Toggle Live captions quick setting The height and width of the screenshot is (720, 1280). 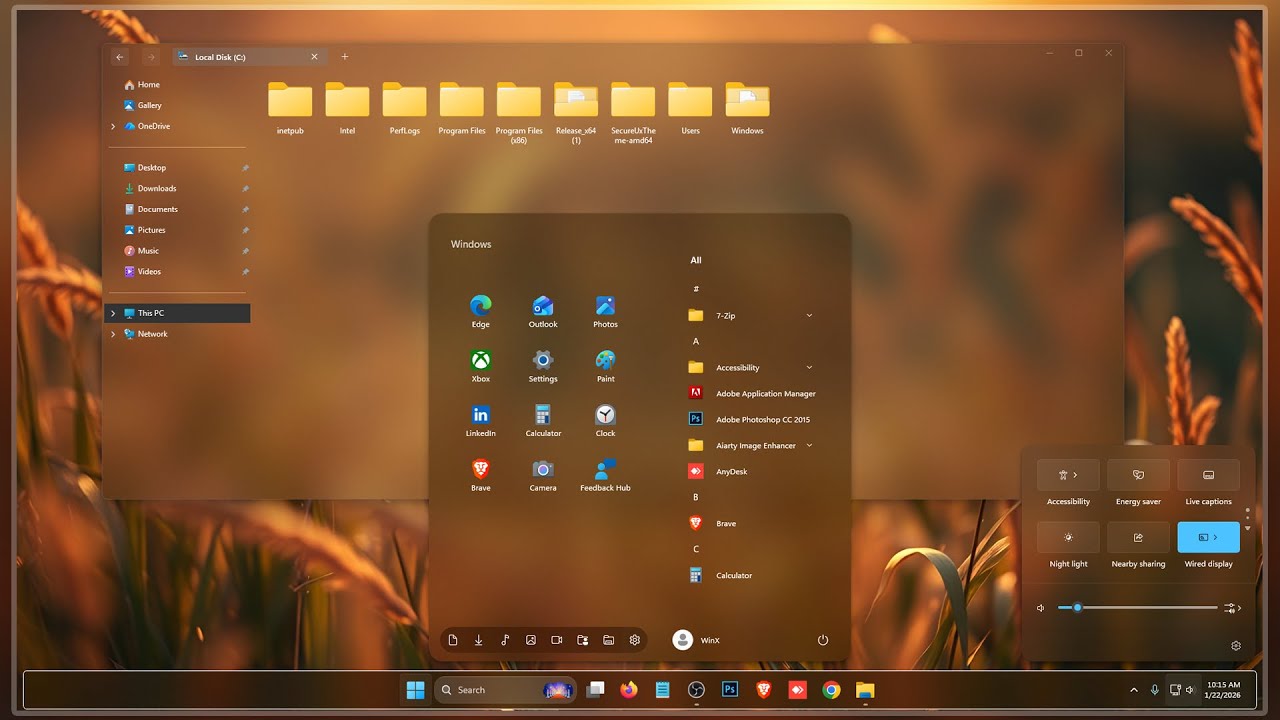coord(1209,475)
